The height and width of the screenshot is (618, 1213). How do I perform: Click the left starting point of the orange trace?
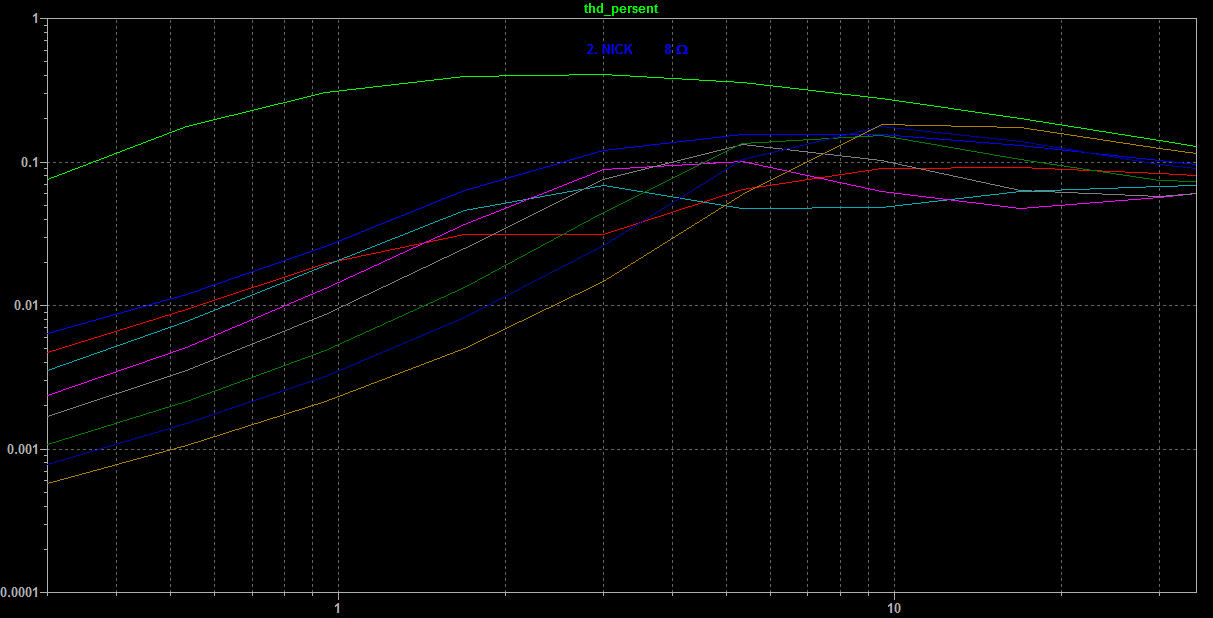pyautogui.click(x=49, y=483)
